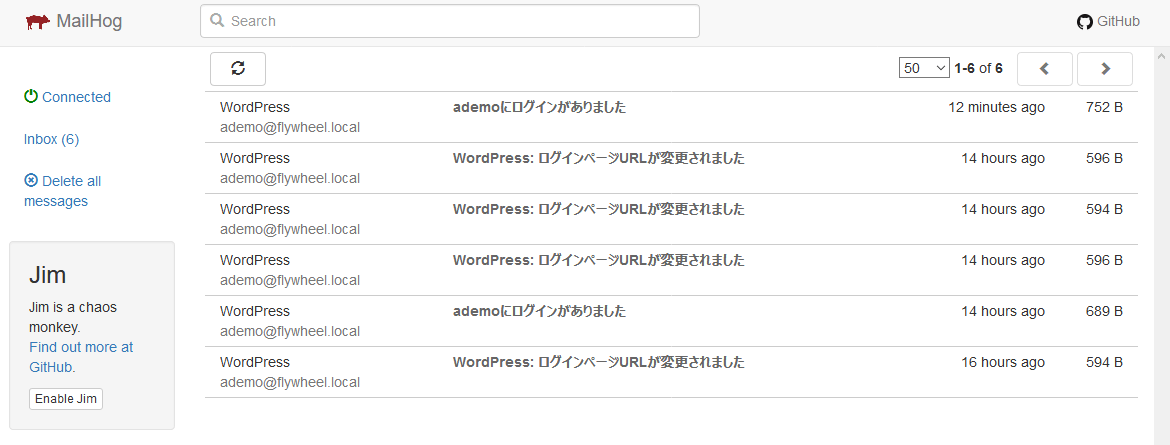This screenshot has height=445, width=1170.
Task: Click the Jim heading
Action: coord(48,275)
